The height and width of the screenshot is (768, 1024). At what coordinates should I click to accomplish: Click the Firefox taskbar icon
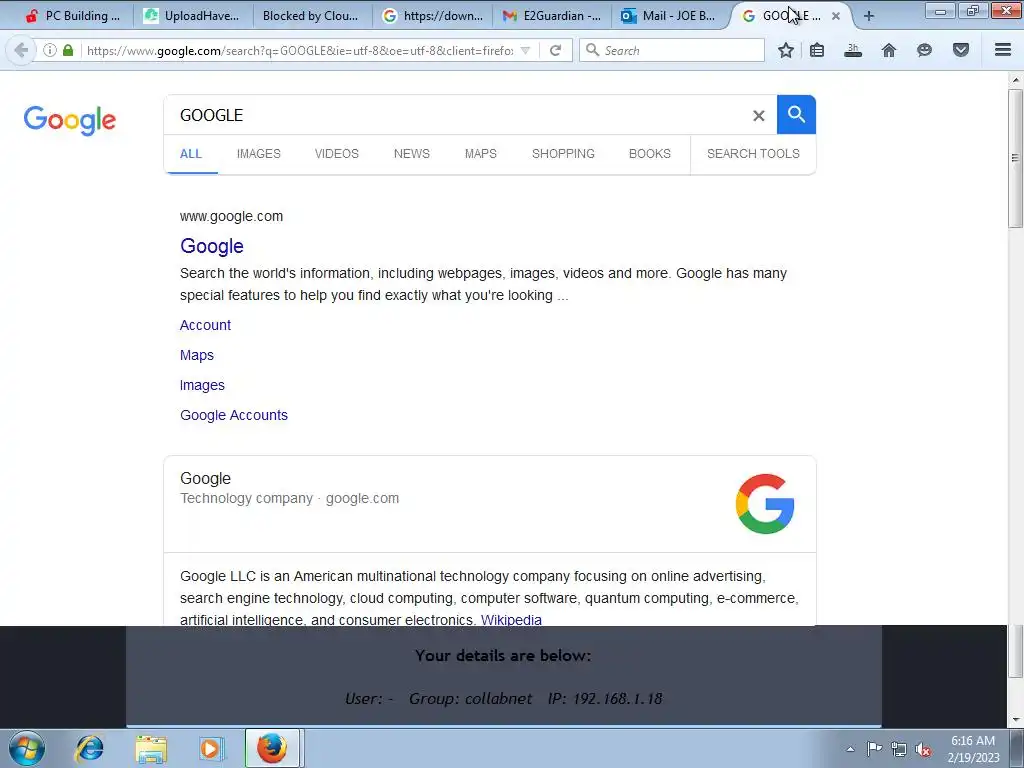pos(272,748)
